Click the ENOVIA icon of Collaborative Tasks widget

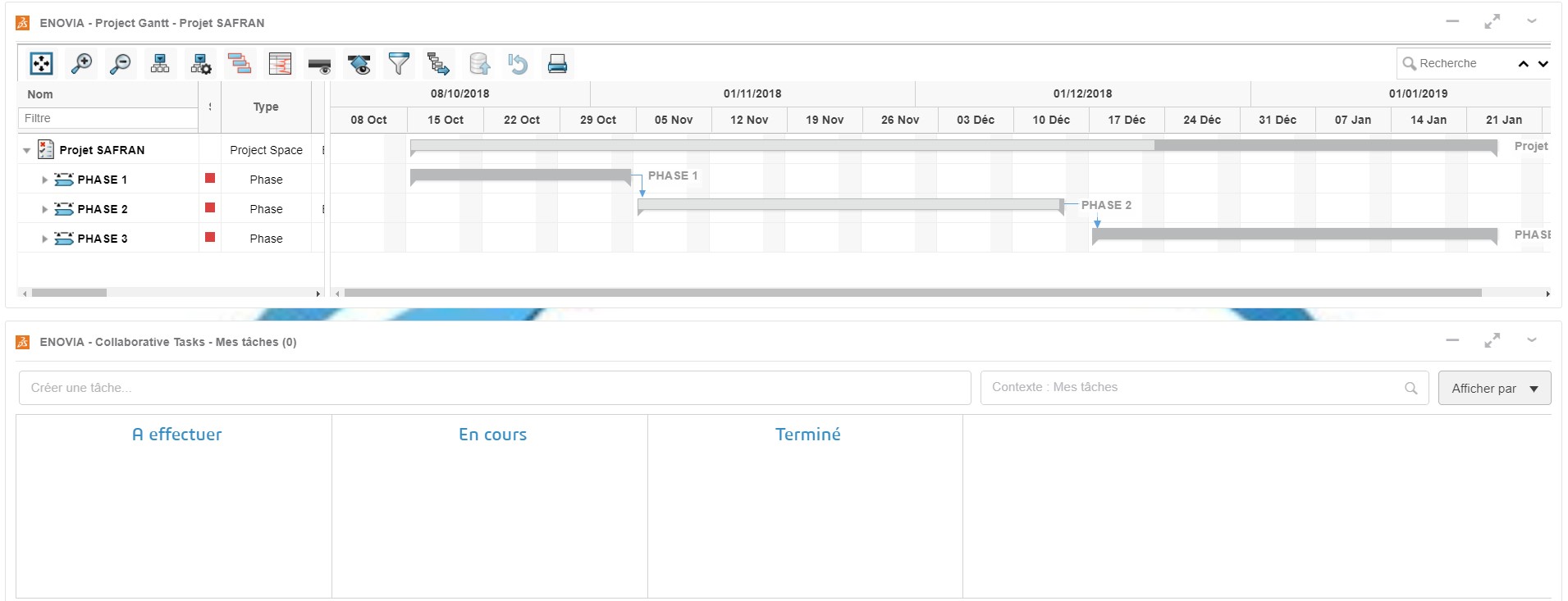point(23,342)
